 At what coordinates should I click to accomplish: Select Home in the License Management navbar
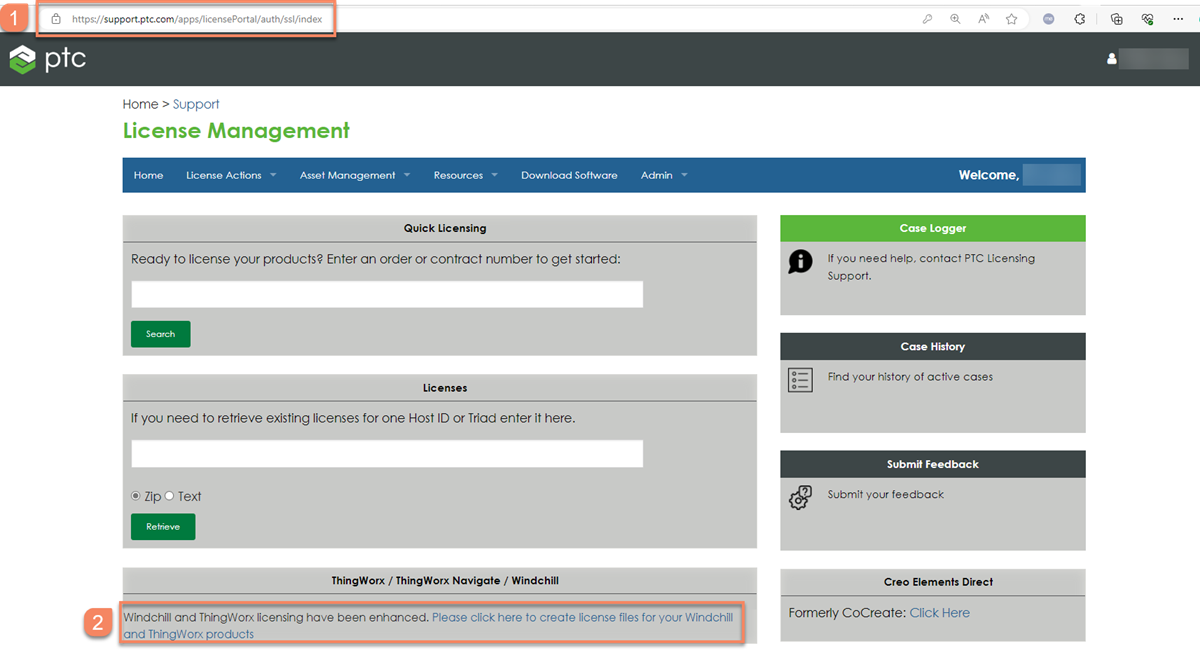[148, 175]
